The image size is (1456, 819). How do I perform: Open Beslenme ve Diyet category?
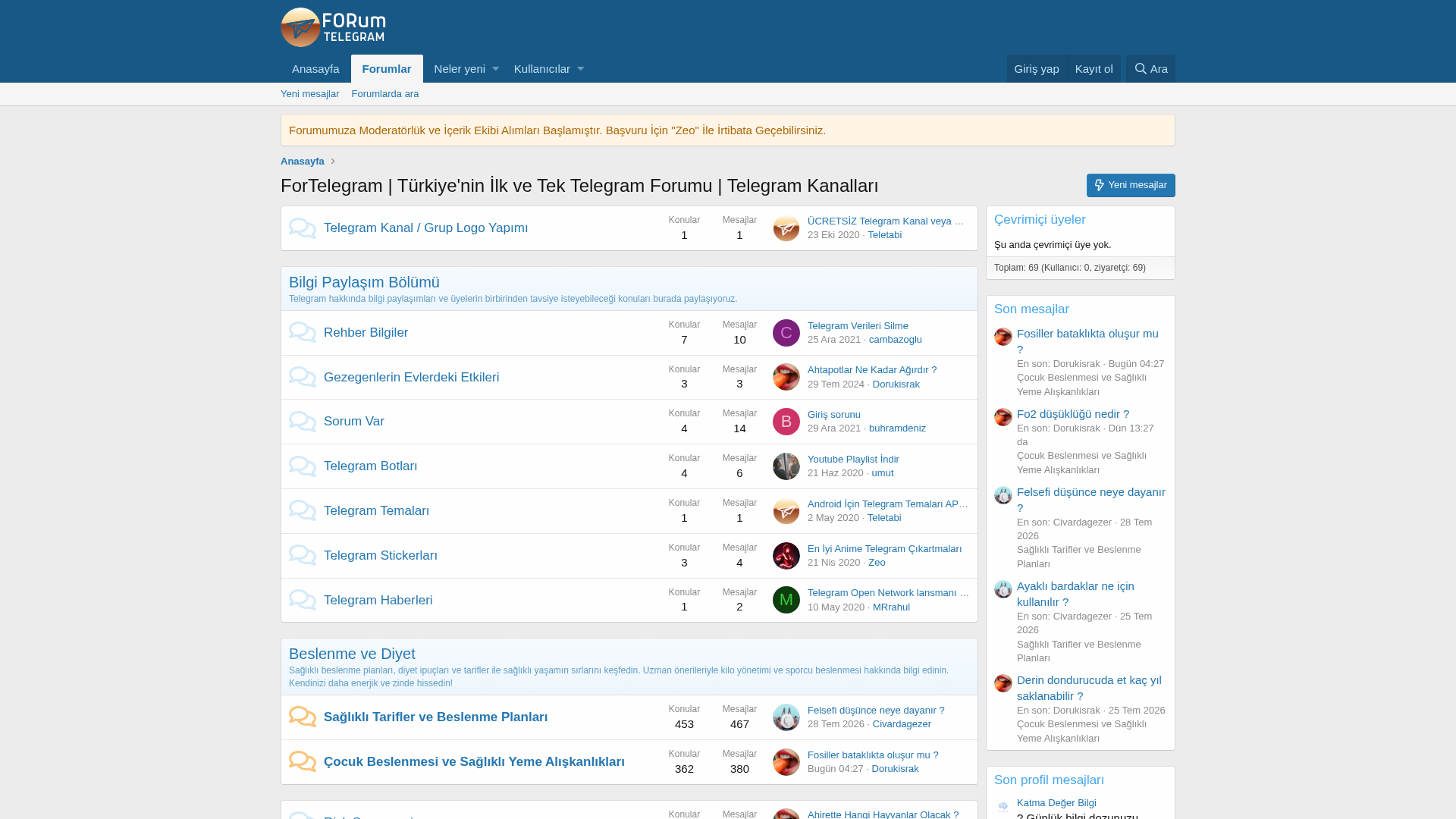352,654
